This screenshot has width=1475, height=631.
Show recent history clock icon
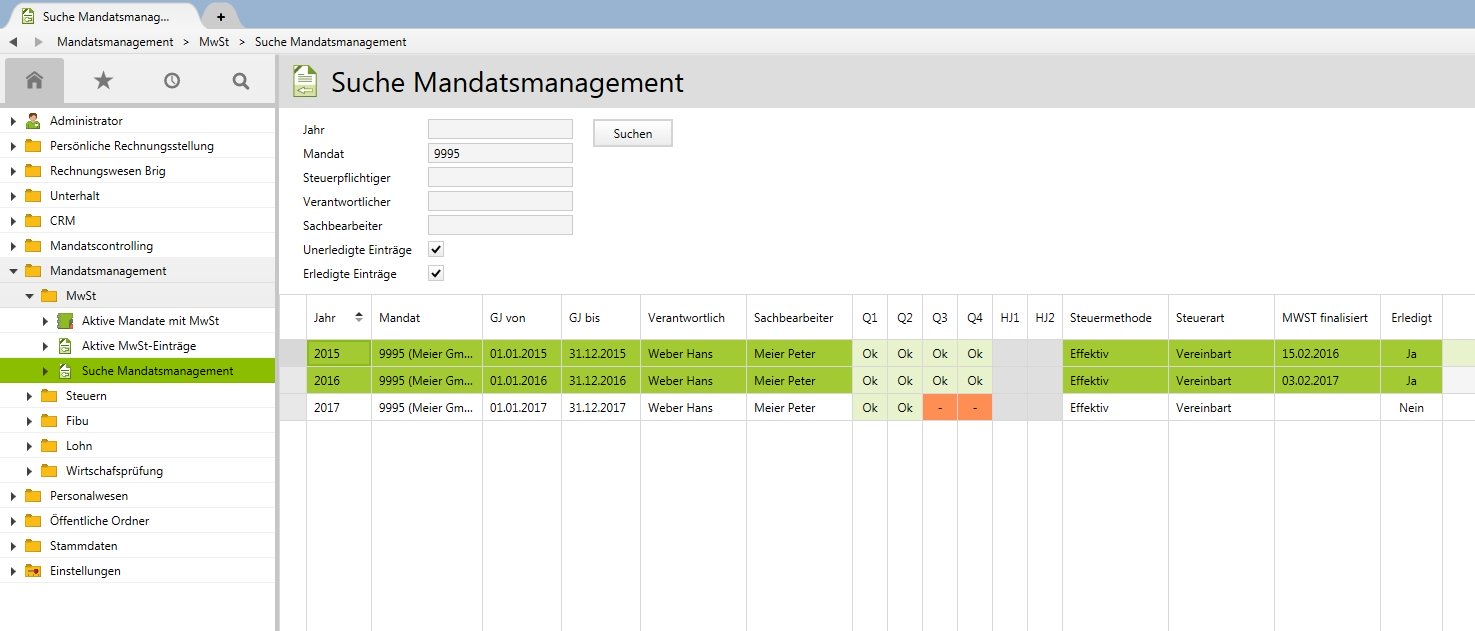(x=172, y=81)
